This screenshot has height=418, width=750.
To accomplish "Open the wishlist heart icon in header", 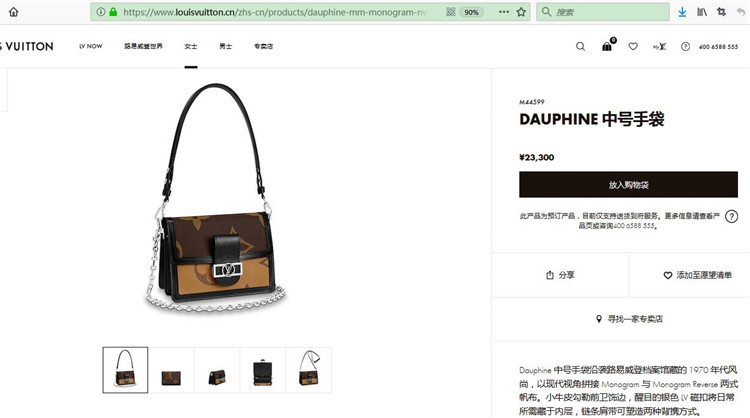I will (x=633, y=46).
